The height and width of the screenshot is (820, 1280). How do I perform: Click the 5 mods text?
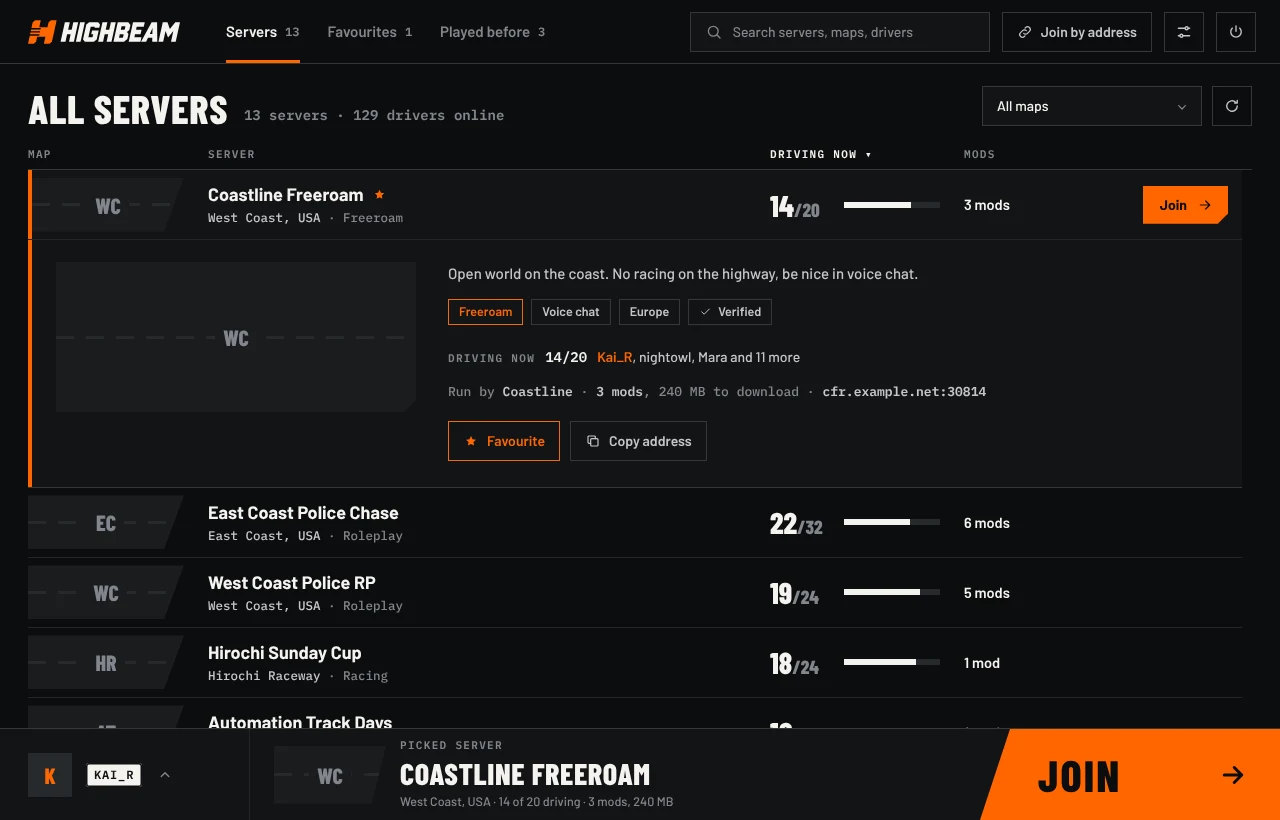pos(987,593)
